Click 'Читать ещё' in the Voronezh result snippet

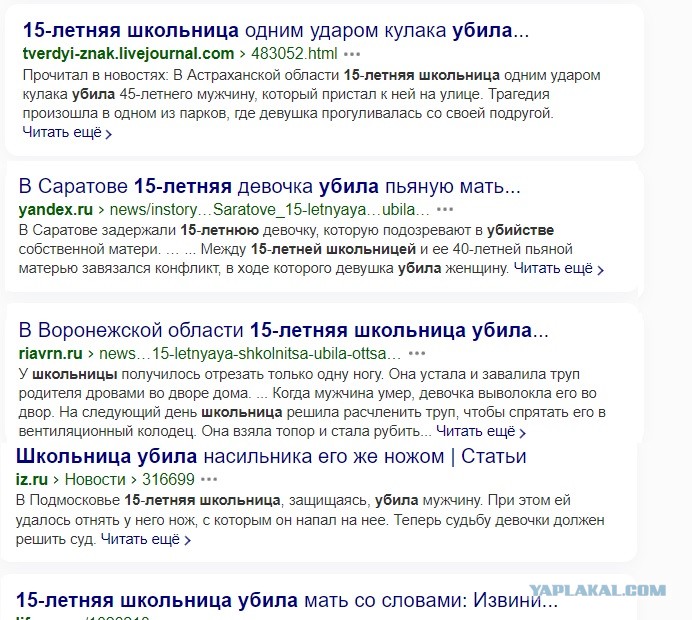[481, 431]
